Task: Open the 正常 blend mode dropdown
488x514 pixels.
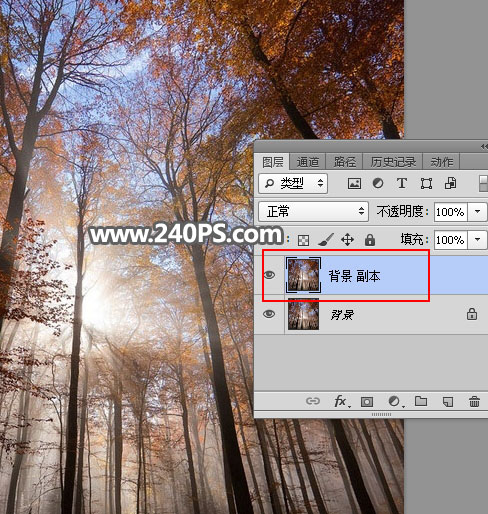Action: click(313, 211)
